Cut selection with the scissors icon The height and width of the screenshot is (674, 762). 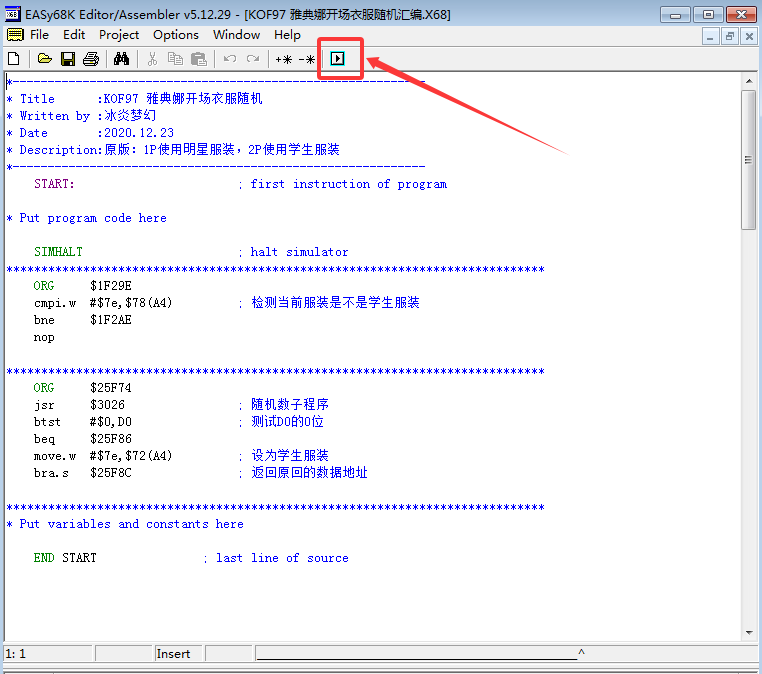tap(152, 59)
